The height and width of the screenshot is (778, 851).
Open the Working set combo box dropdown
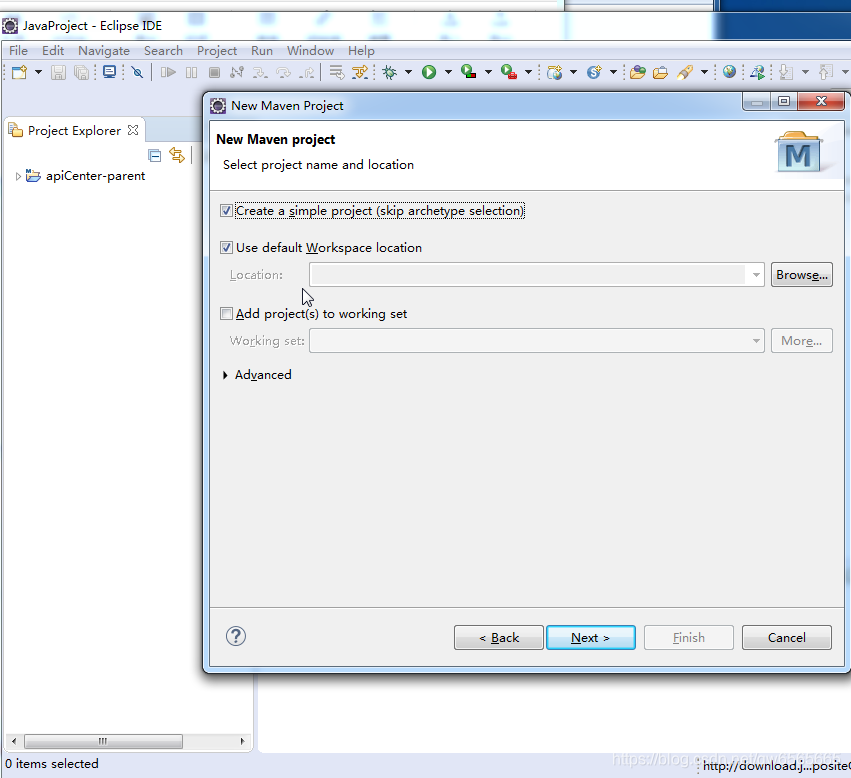(756, 340)
